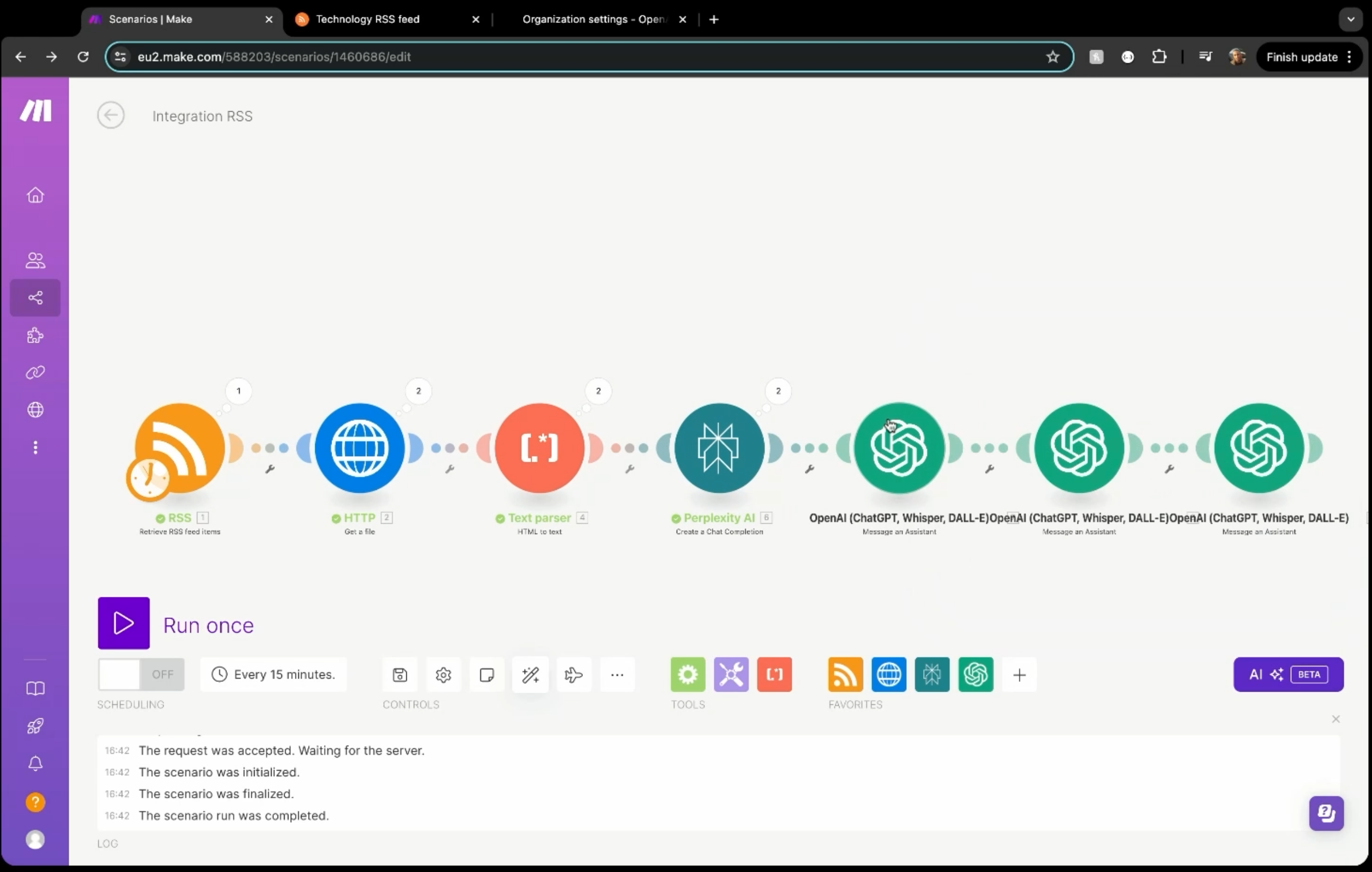Switch to the Organization settings tab
1372x872 pixels.
point(593,20)
